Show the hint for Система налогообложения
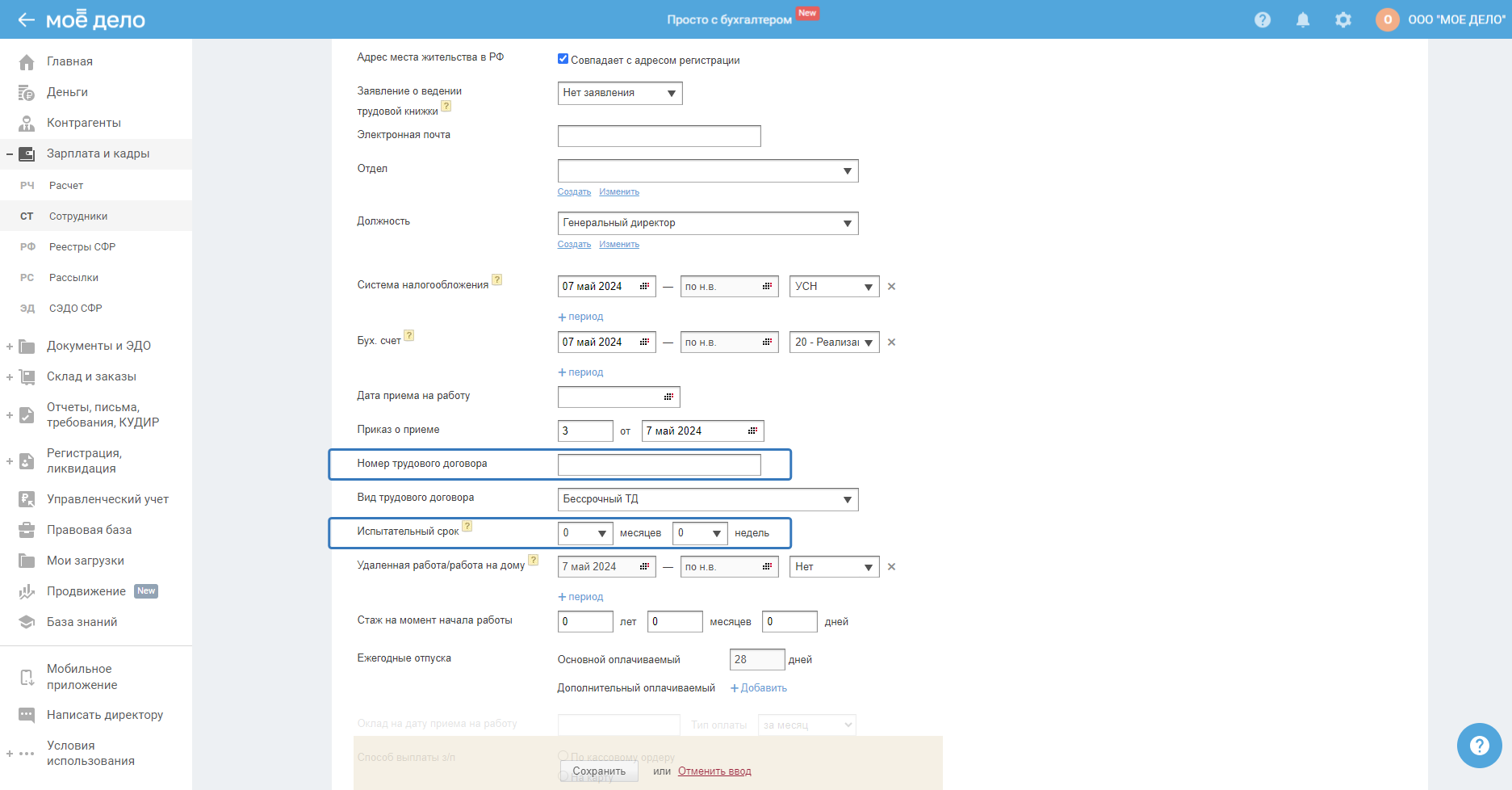1512x790 pixels. click(497, 280)
